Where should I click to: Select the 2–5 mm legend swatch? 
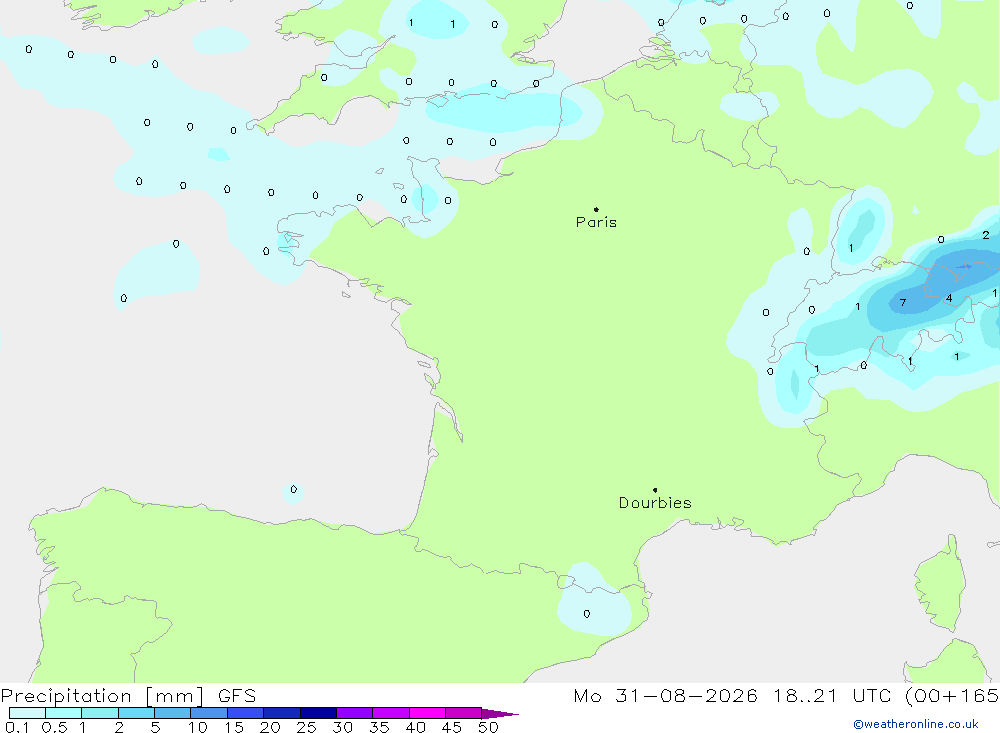coord(136,713)
